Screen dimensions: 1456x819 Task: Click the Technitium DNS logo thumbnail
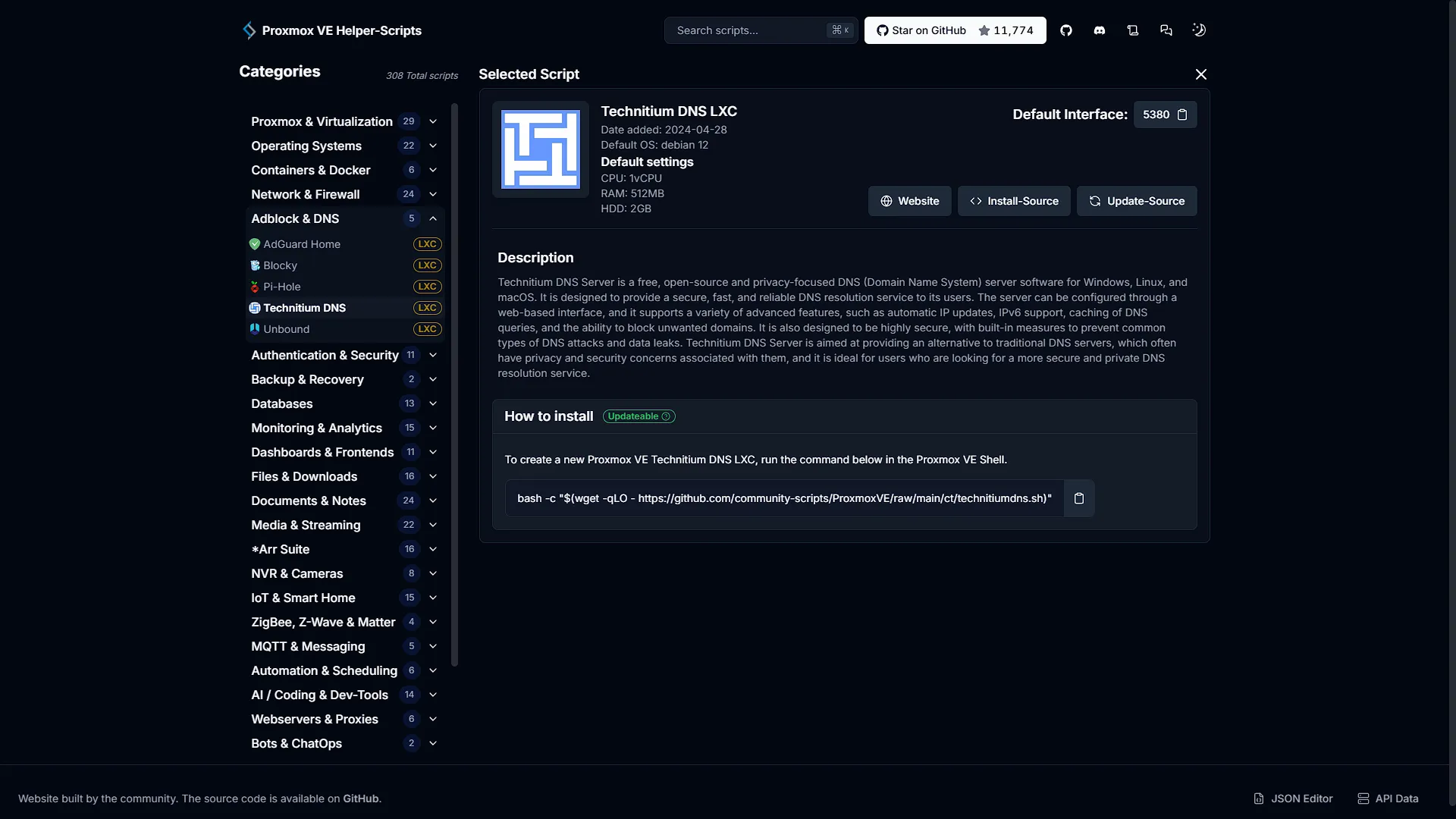pyautogui.click(x=541, y=149)
